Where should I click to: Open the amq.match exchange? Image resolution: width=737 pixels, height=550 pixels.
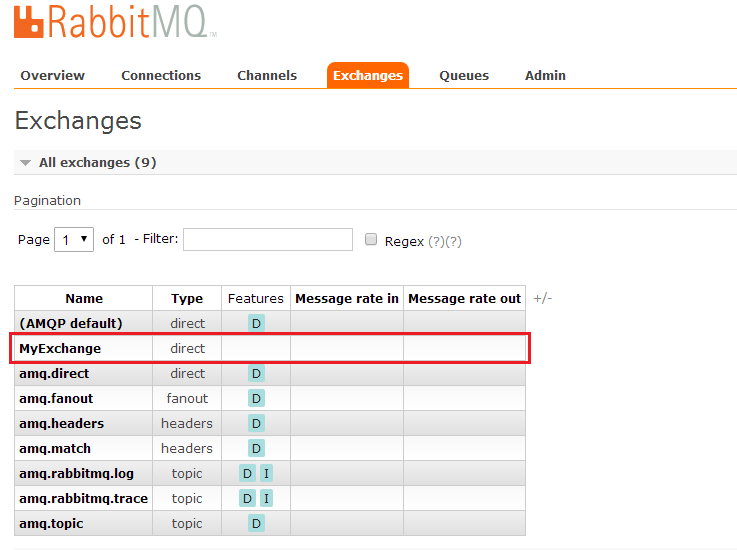tap(55, 448)
